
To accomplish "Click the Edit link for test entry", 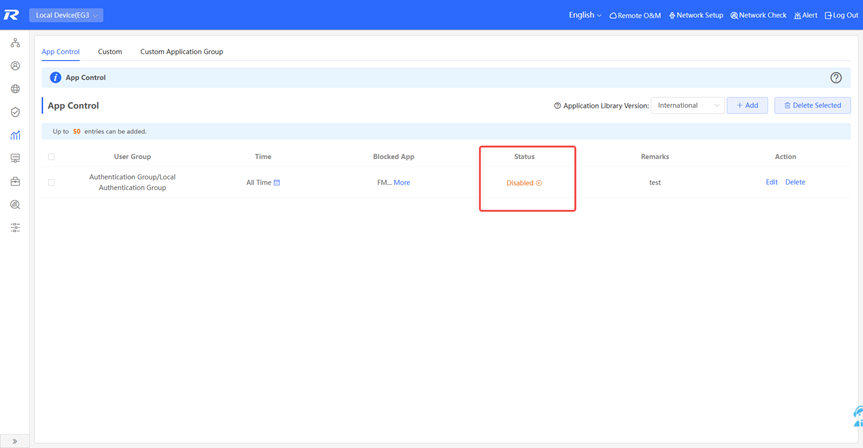I will coord(771,182).
